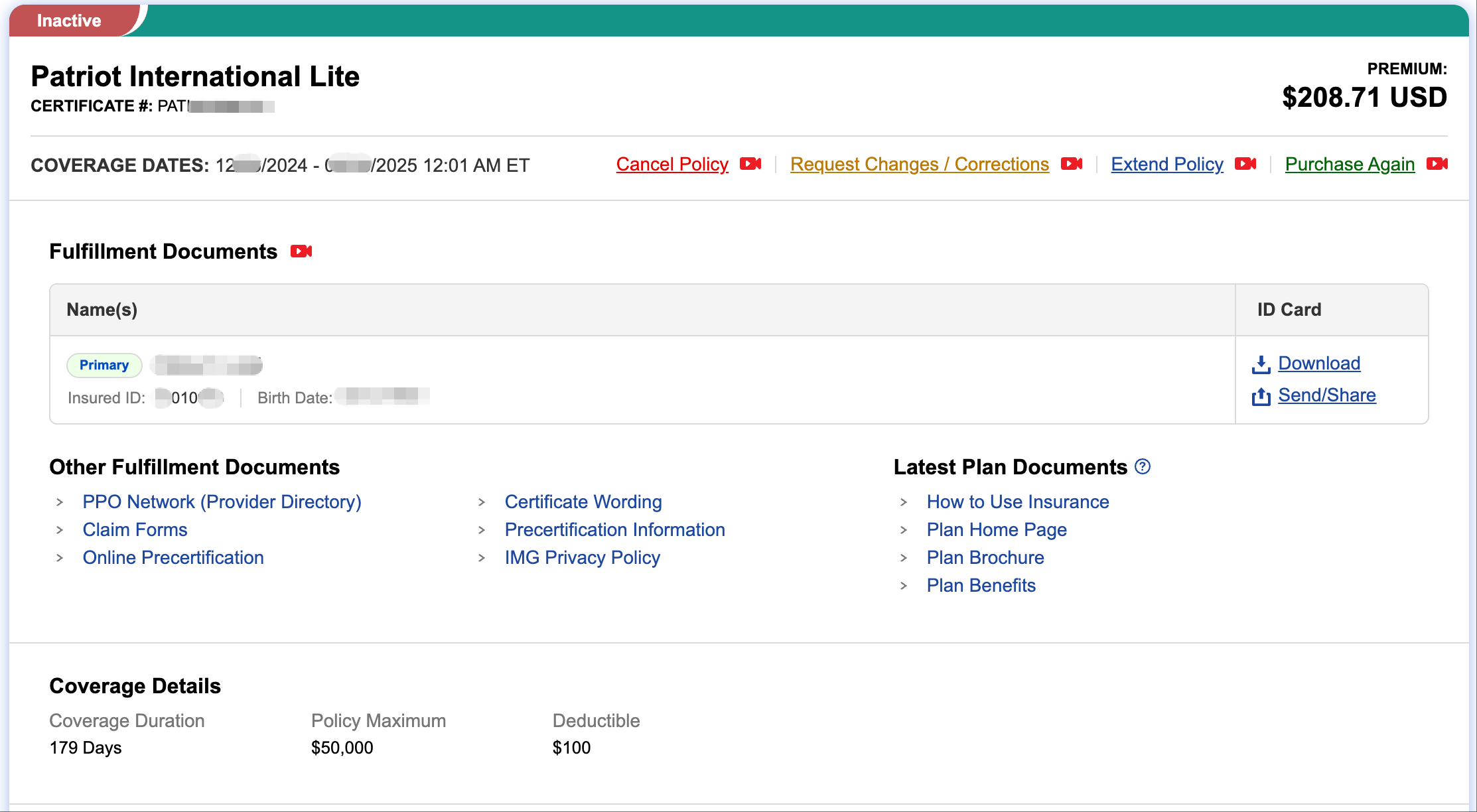Click video icon after Purchase Again
This screenshot has width=1477, height=812.
(1437, 164)
